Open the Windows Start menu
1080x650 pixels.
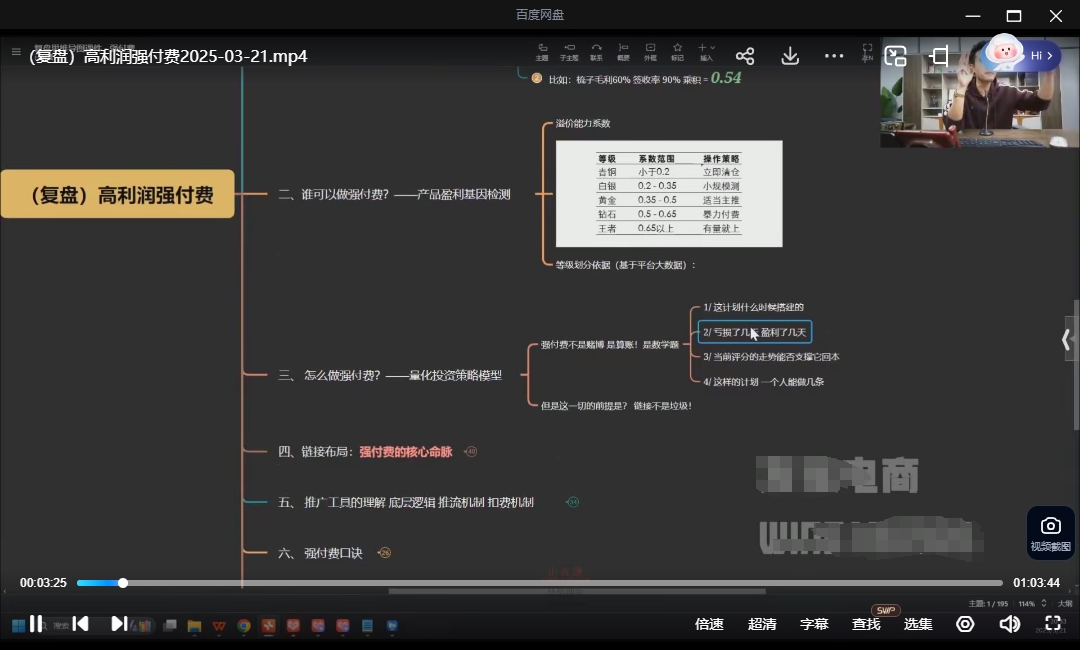point(18,625)
